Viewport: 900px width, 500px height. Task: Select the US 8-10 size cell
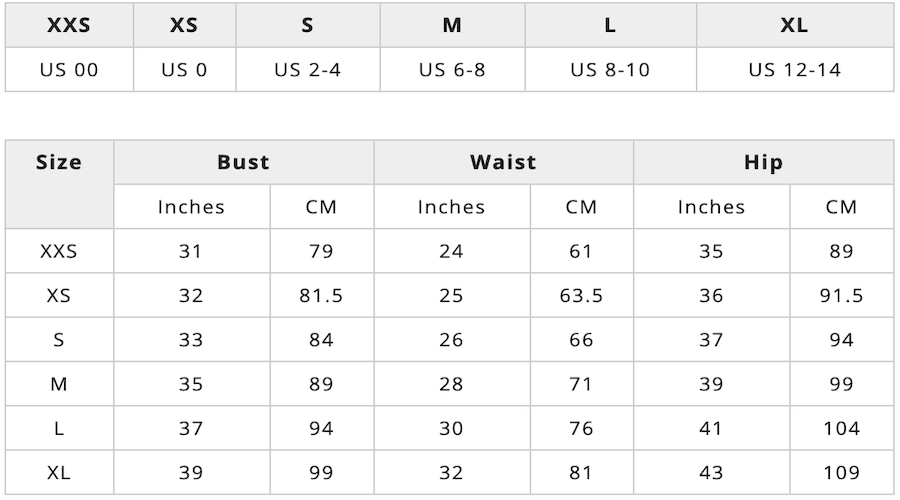(x=609, y=70)
